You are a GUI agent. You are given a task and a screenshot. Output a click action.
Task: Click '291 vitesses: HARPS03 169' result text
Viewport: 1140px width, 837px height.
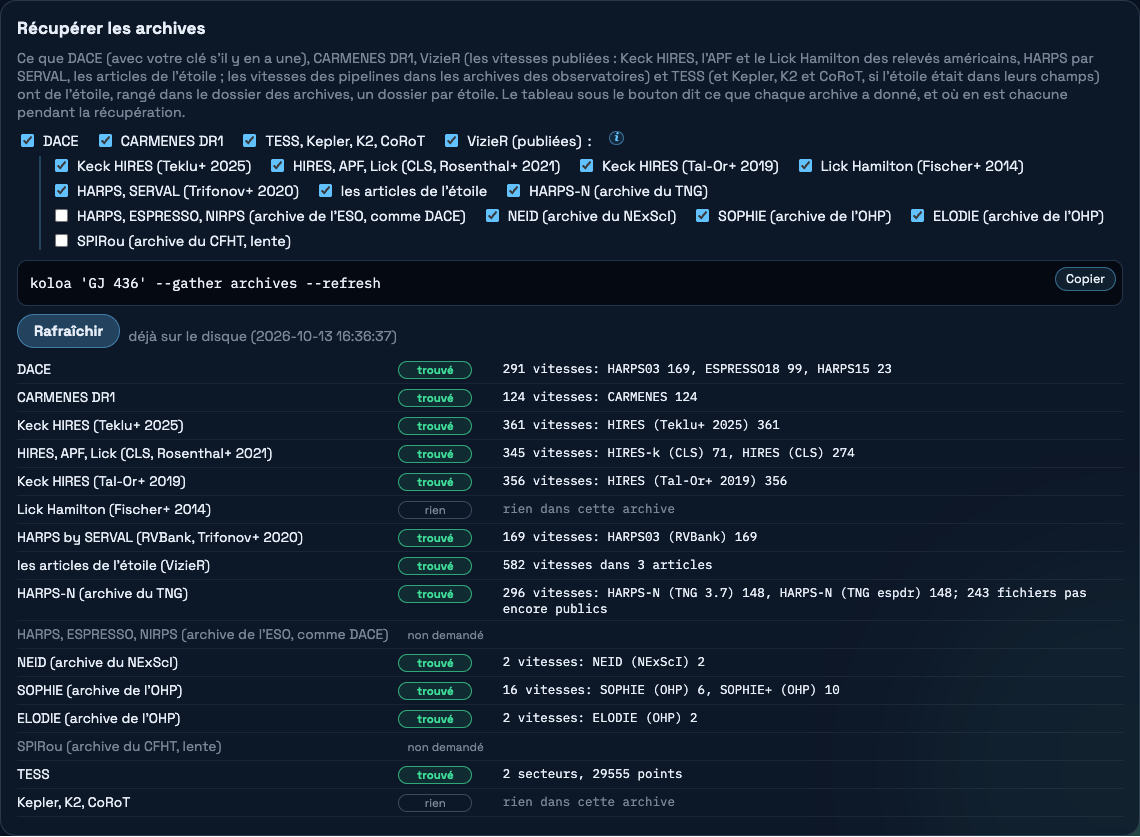click(697, 369)
